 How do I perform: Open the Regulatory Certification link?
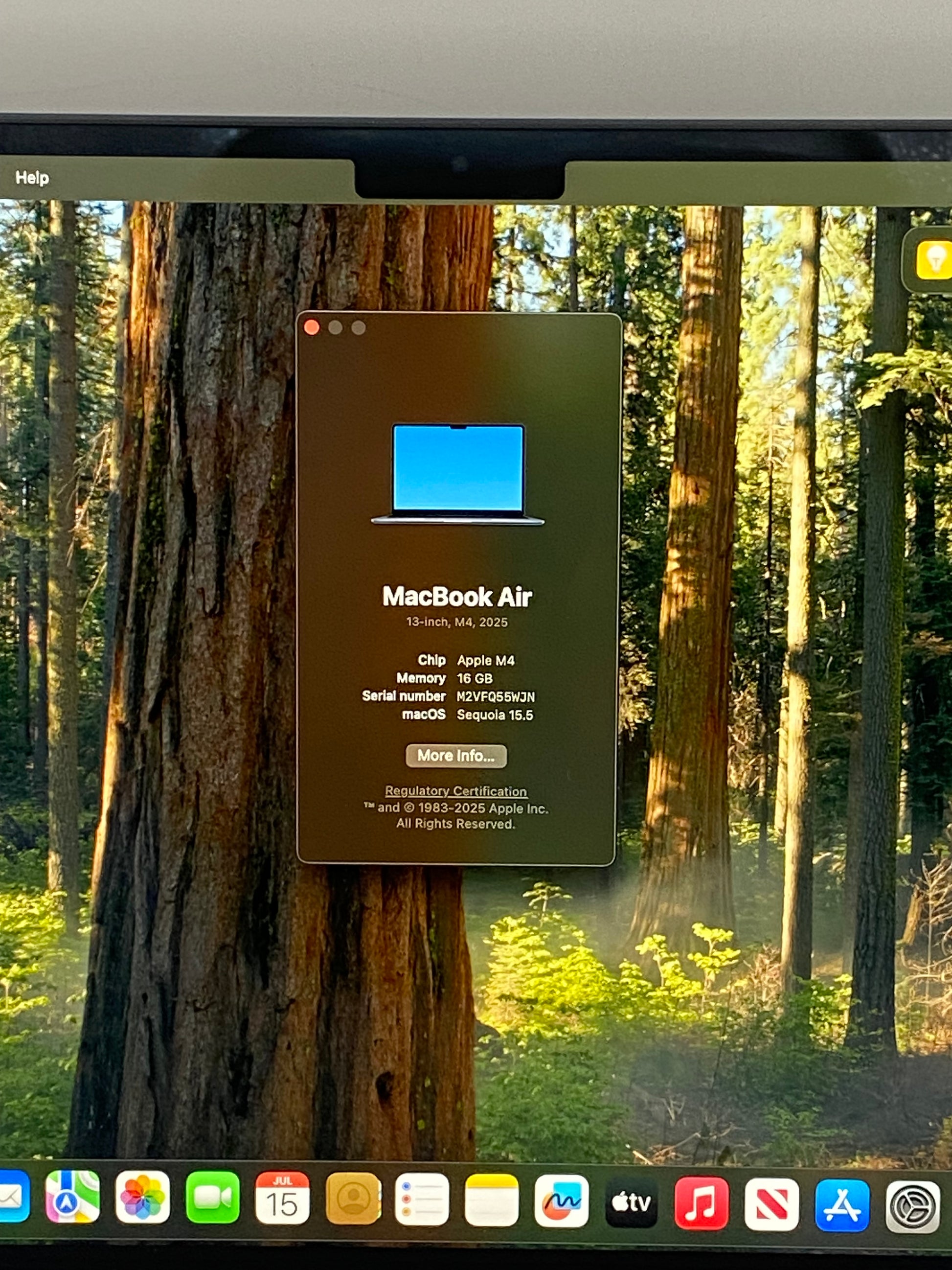pyautogui.click(x=456, y=791)
